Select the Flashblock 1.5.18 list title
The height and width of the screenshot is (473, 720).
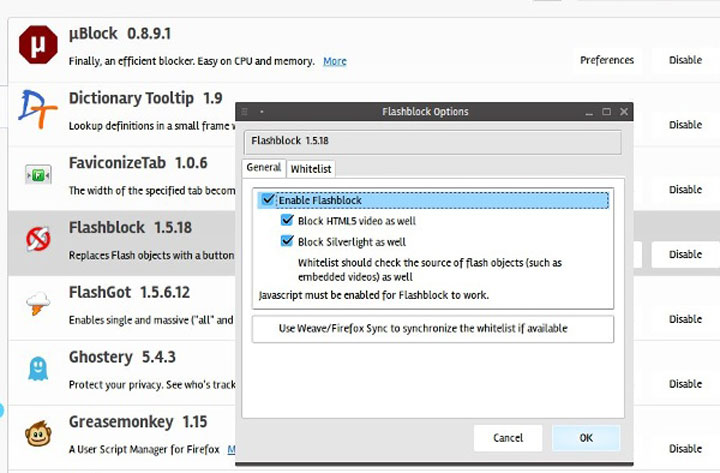(130, 228)
